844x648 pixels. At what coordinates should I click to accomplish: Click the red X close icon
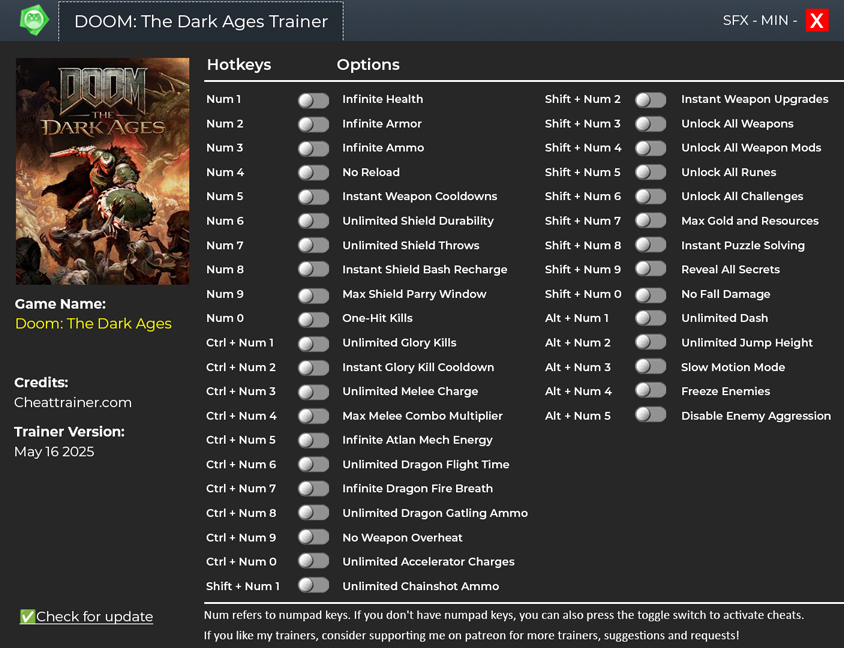pyautogui.click(x=817, y=21)
